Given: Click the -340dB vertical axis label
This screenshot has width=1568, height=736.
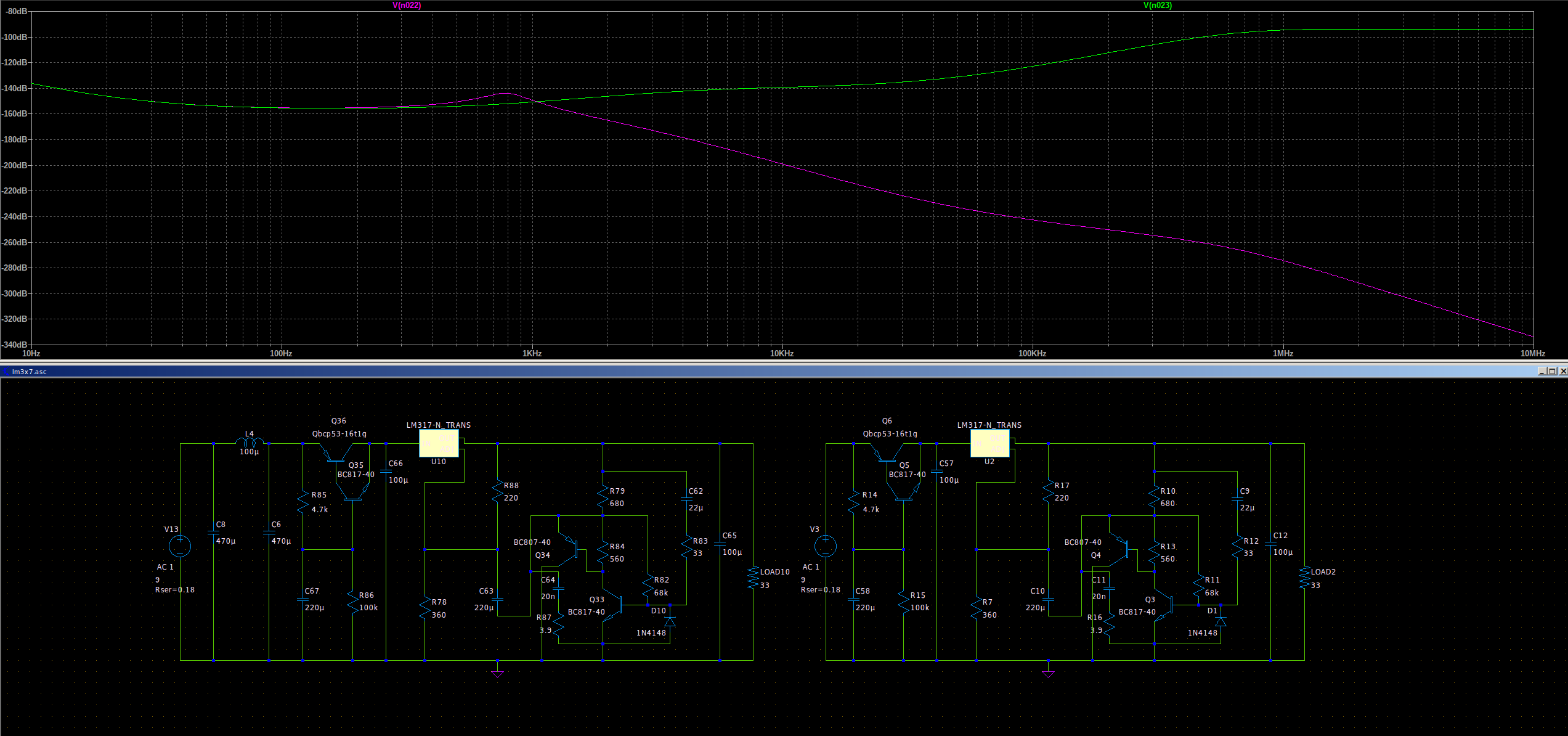Looking at the screenshot, I should coord(14,345).
